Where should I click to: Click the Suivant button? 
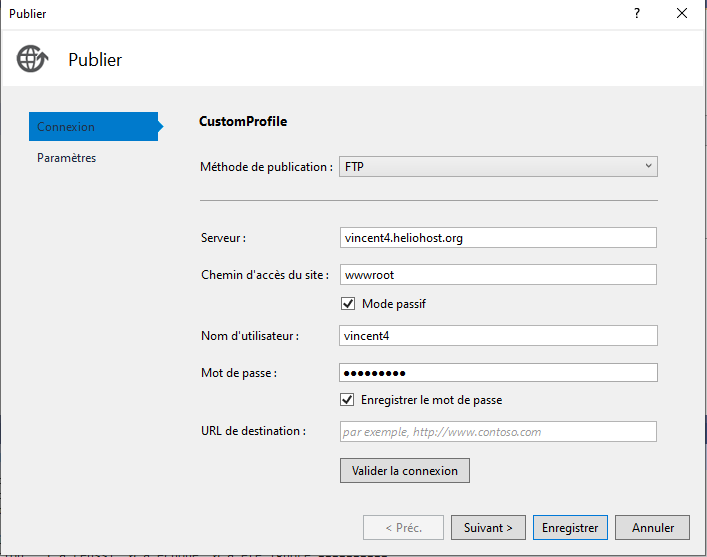489,527
